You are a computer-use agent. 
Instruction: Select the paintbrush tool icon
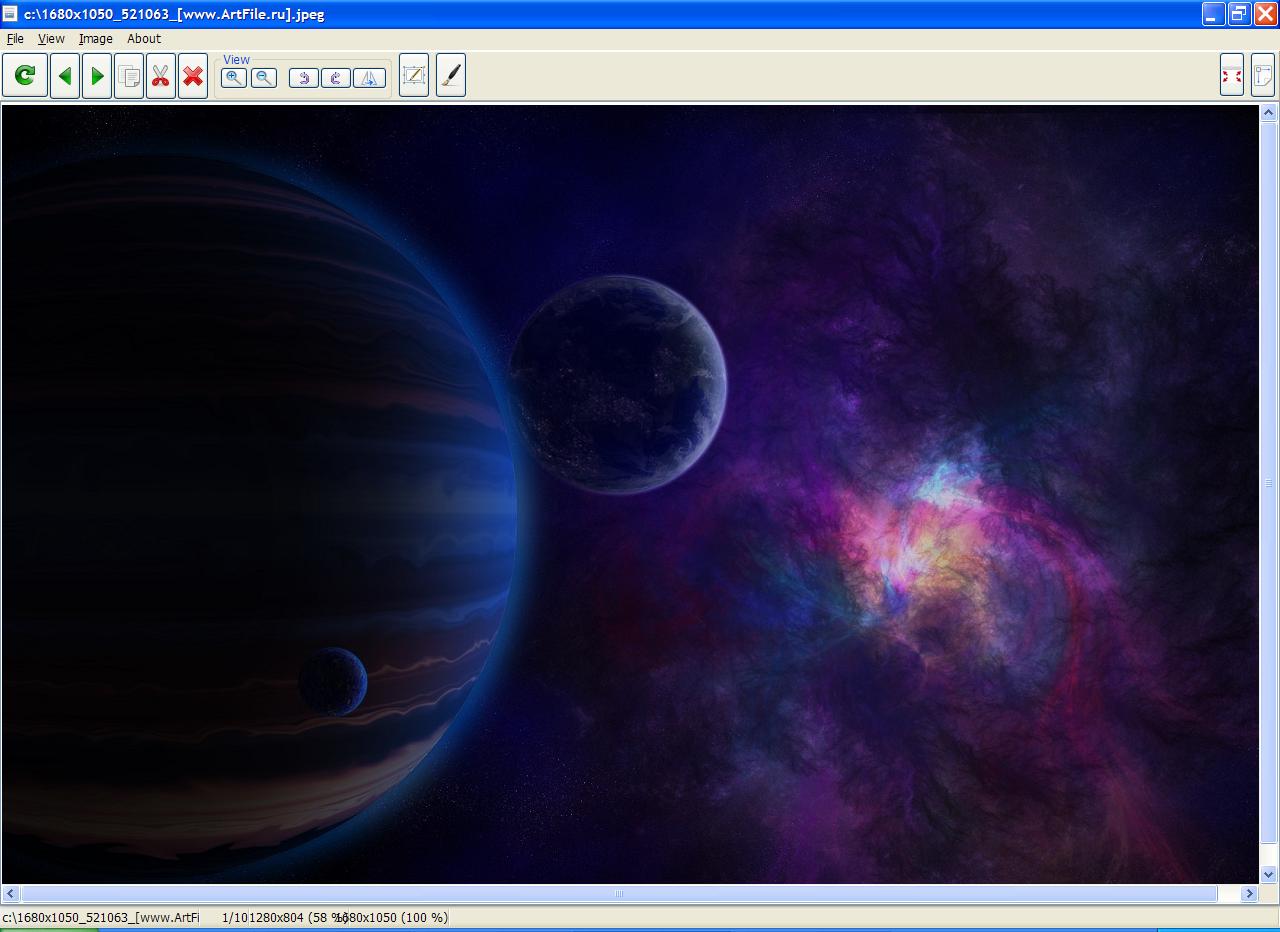[451, 76]
